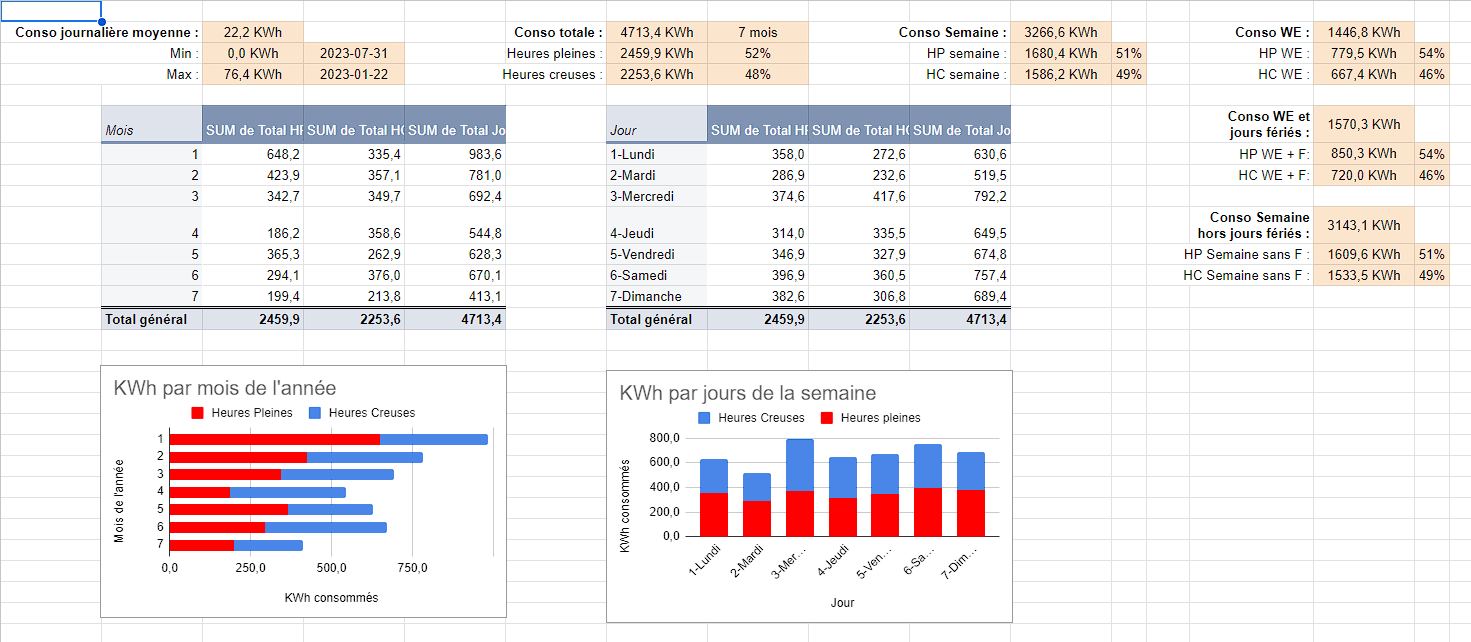
Task: Click the 'Mois' pivot table header cell
Action: click(151, 130)
